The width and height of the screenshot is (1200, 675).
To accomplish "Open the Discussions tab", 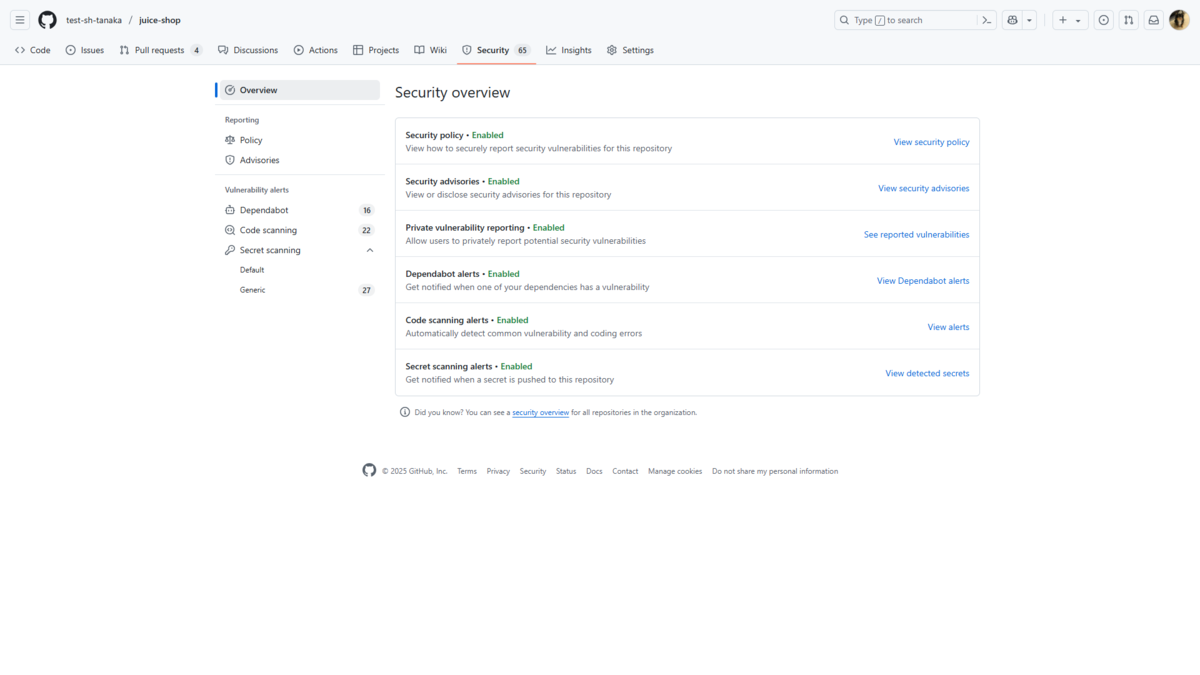I will point(248,50).
